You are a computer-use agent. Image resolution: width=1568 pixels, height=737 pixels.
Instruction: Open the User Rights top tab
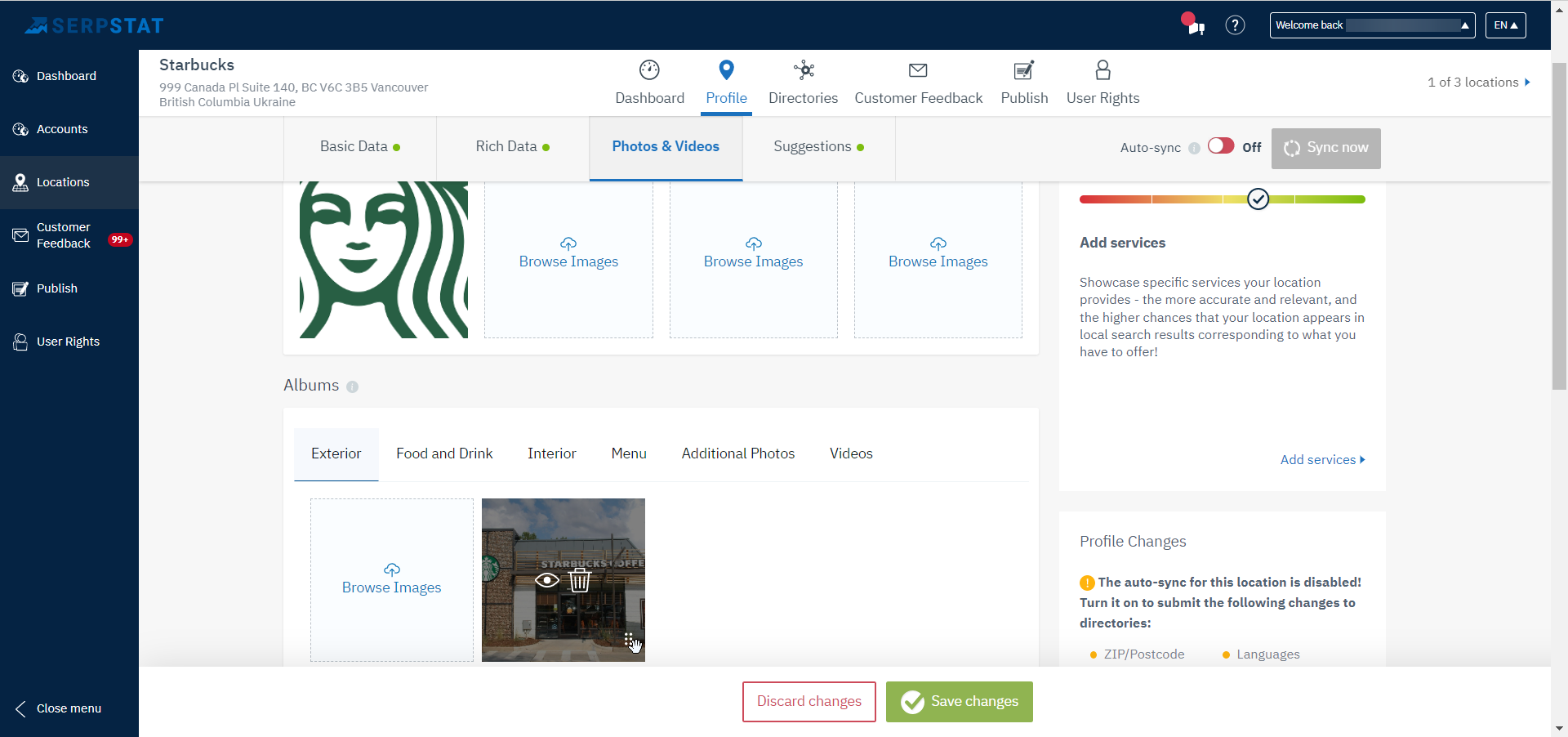(x=1102, y=83)
